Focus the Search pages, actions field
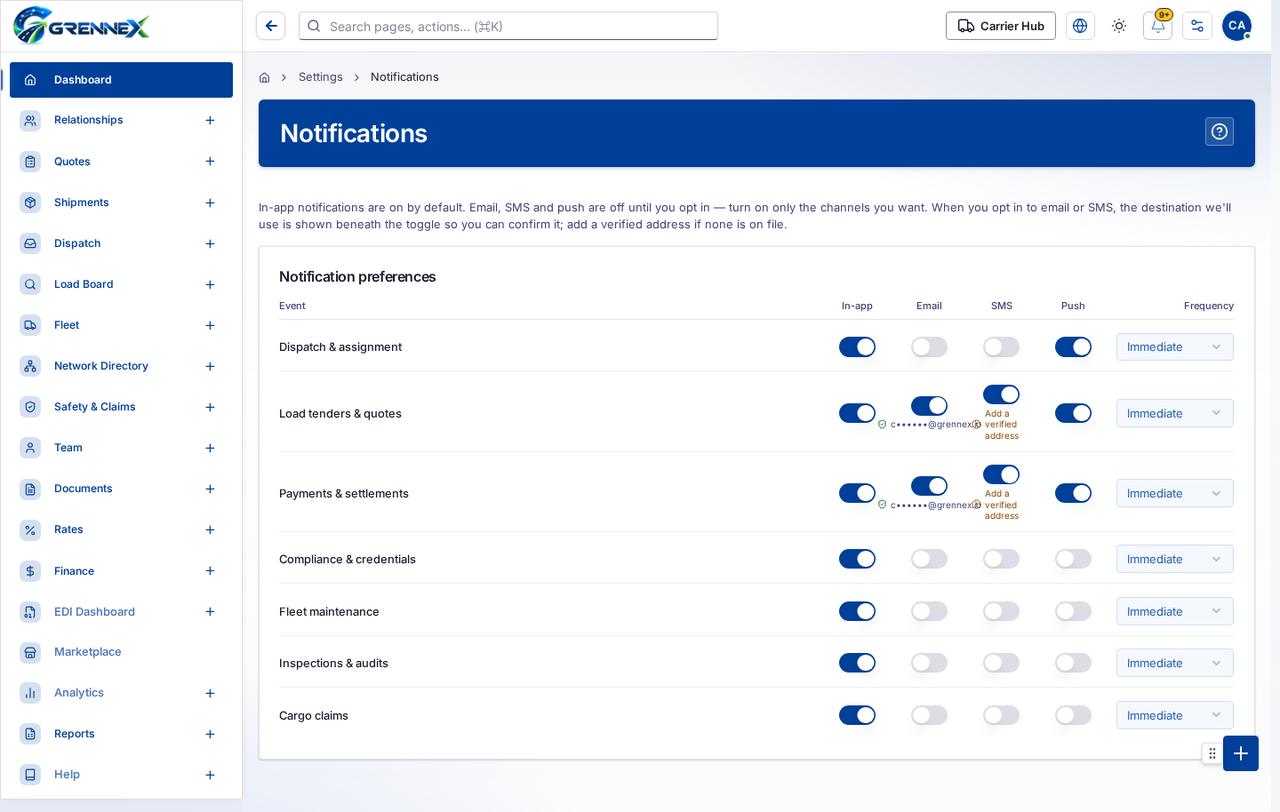Viewport: 1280px width, 812px height. pos(508,26)
